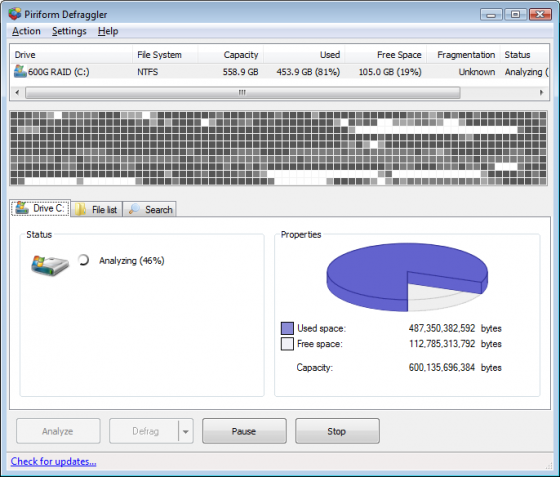Viewport: 560px width, 477px height.
Task: Click the hard drive status icon
Action: tap(50, 265)
